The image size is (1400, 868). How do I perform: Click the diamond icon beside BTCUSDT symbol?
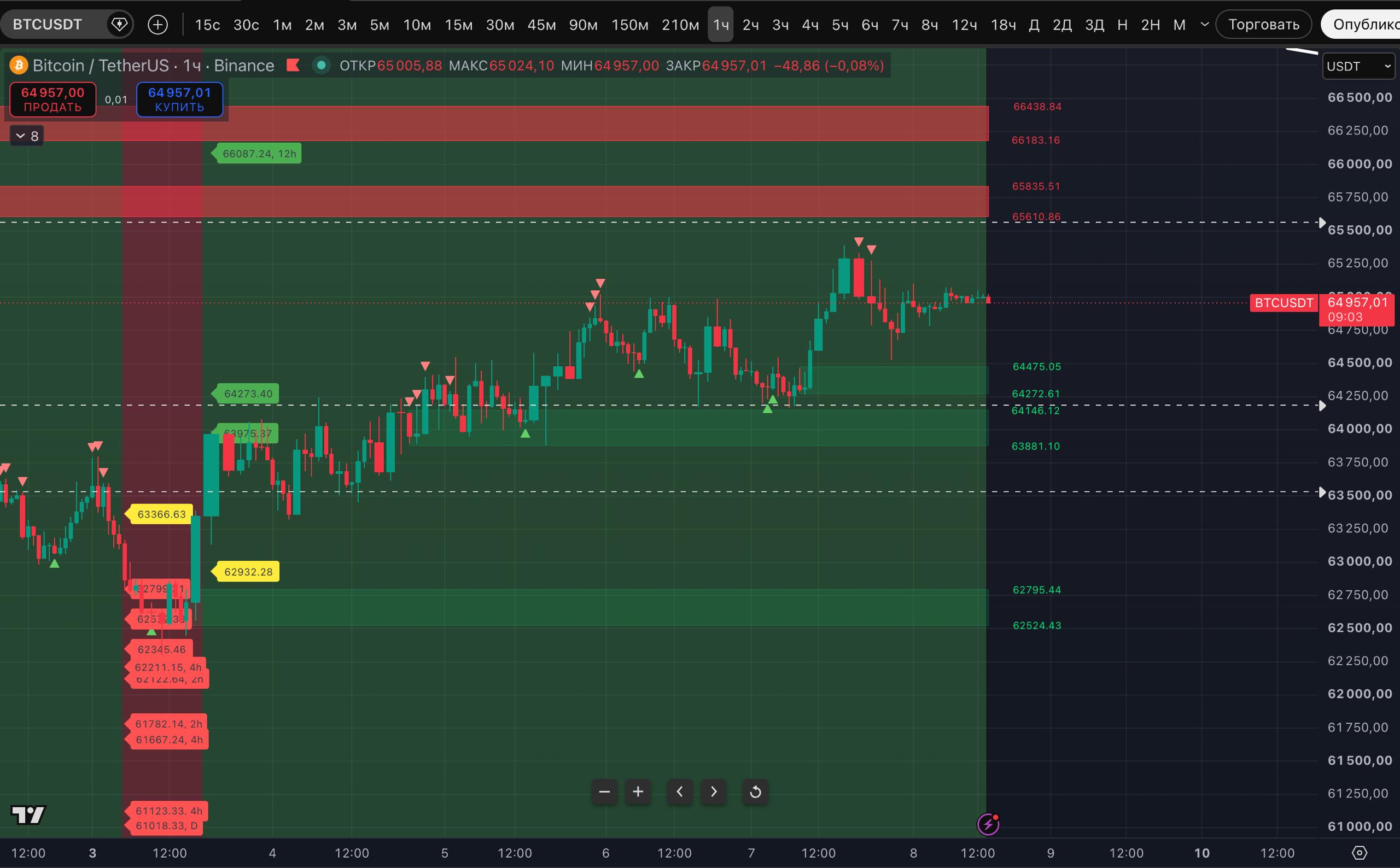[119, 24]
